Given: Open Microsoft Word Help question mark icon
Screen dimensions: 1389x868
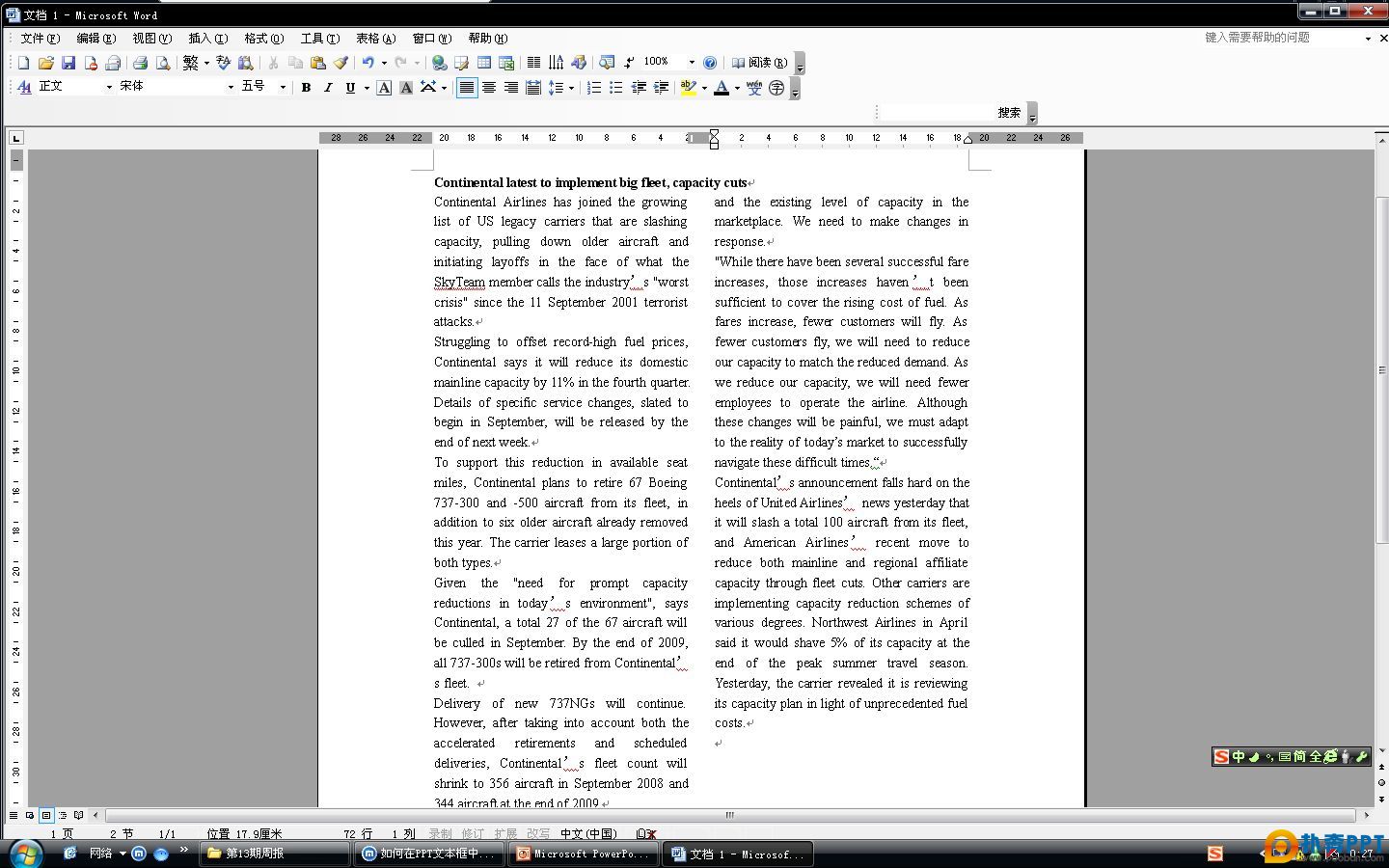Looking at the screenshot, I should [709, 63].
